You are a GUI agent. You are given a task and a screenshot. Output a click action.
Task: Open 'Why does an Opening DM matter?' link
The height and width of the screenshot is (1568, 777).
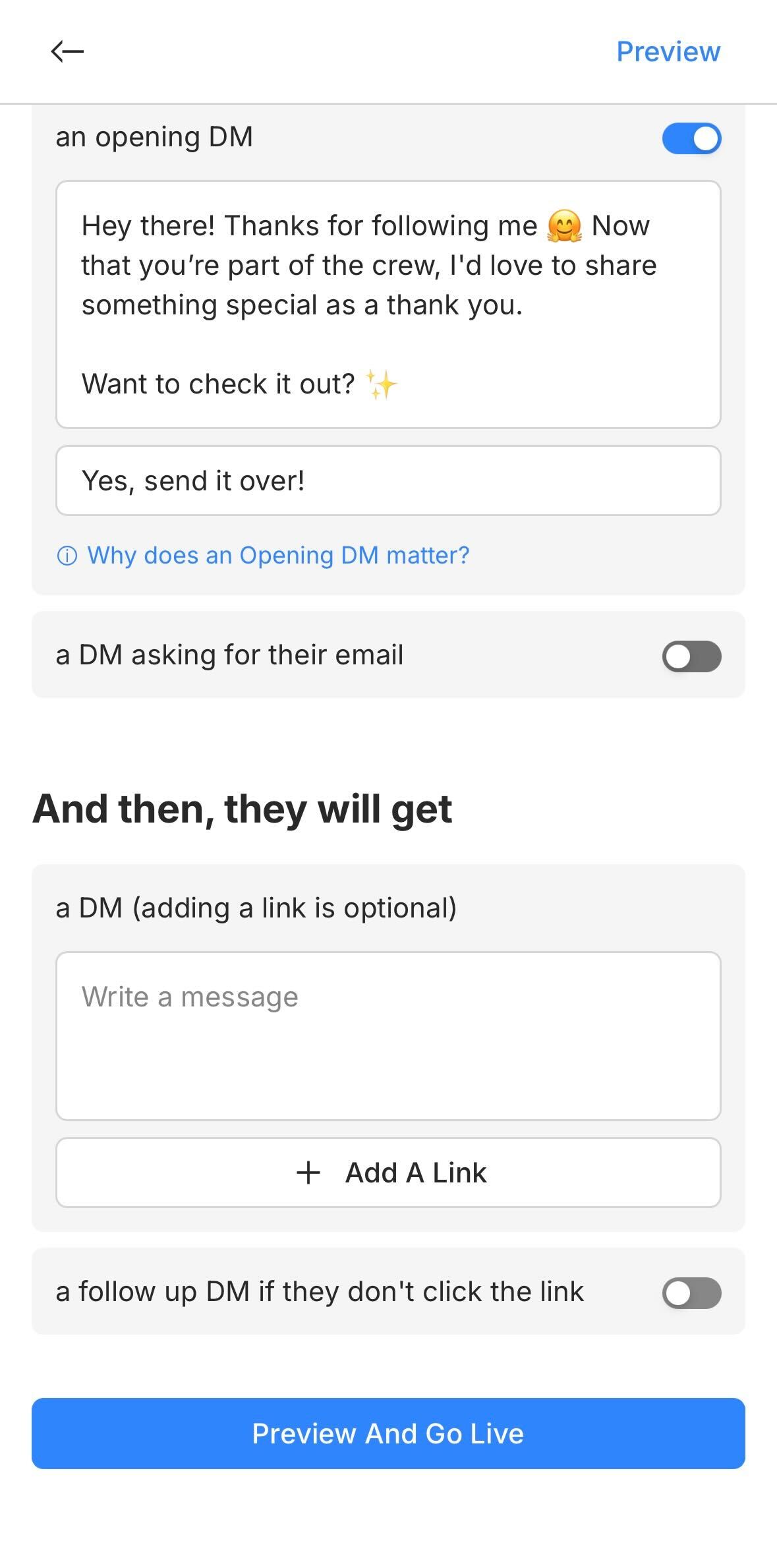click(x=278, y=556)
